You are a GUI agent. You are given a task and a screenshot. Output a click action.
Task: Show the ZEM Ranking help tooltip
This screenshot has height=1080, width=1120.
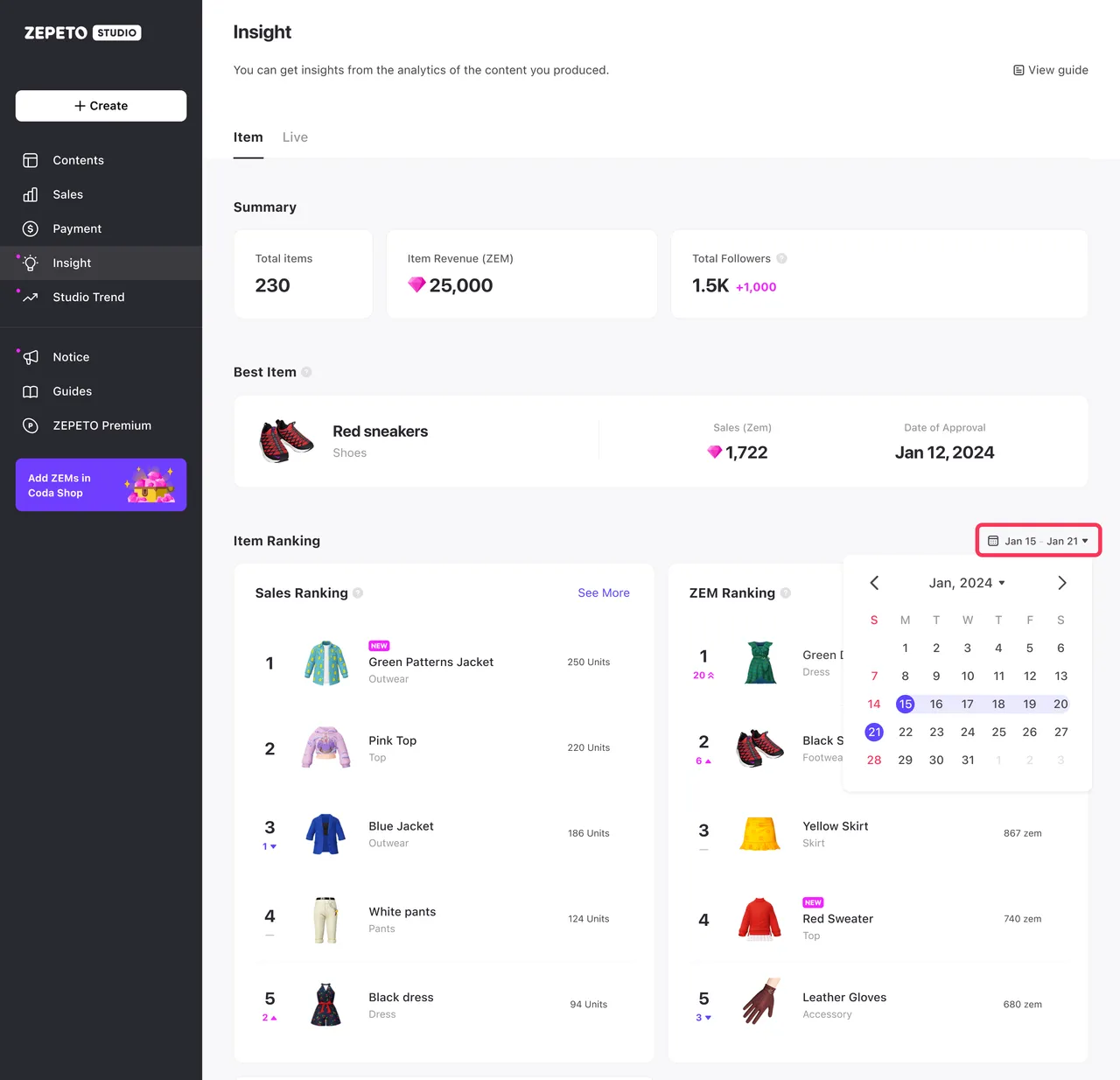[786, 593]
